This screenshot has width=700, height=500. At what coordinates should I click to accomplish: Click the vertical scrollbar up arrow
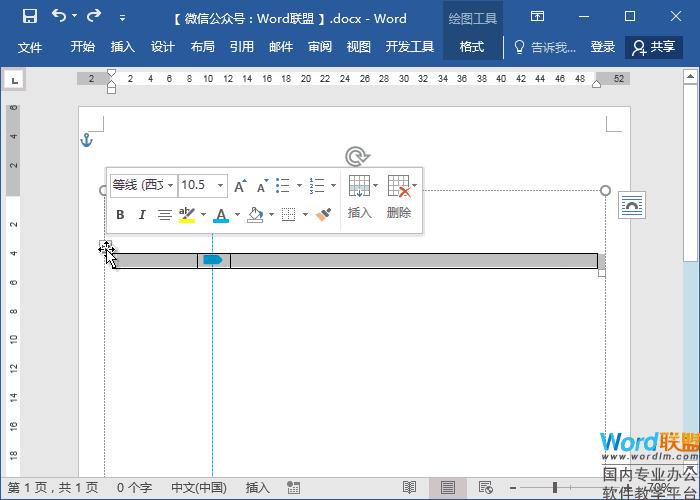pyautogui.click(x=690, y=77)
